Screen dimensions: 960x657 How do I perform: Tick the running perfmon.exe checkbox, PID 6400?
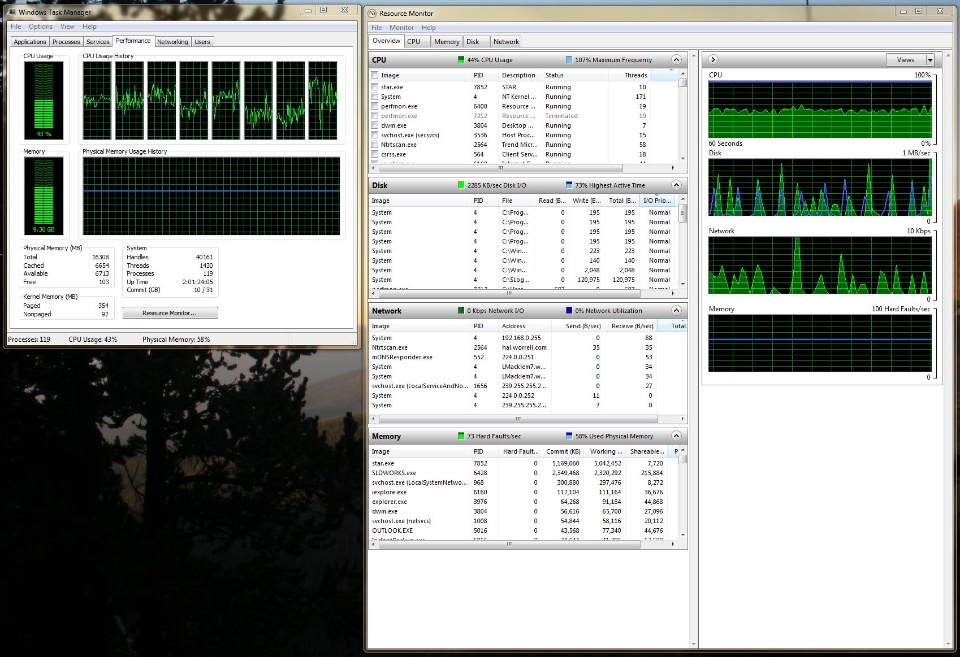point(375,106)
